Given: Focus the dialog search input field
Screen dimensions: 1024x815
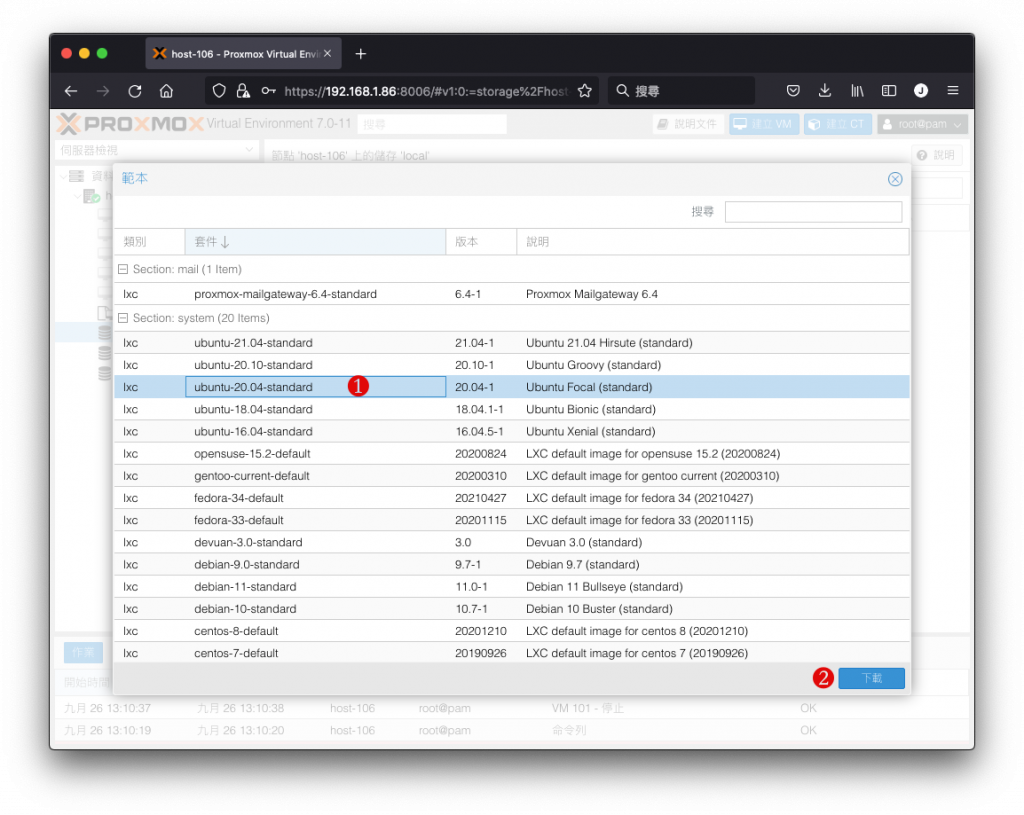Looking at the screenshot, I should click(813, 212).
